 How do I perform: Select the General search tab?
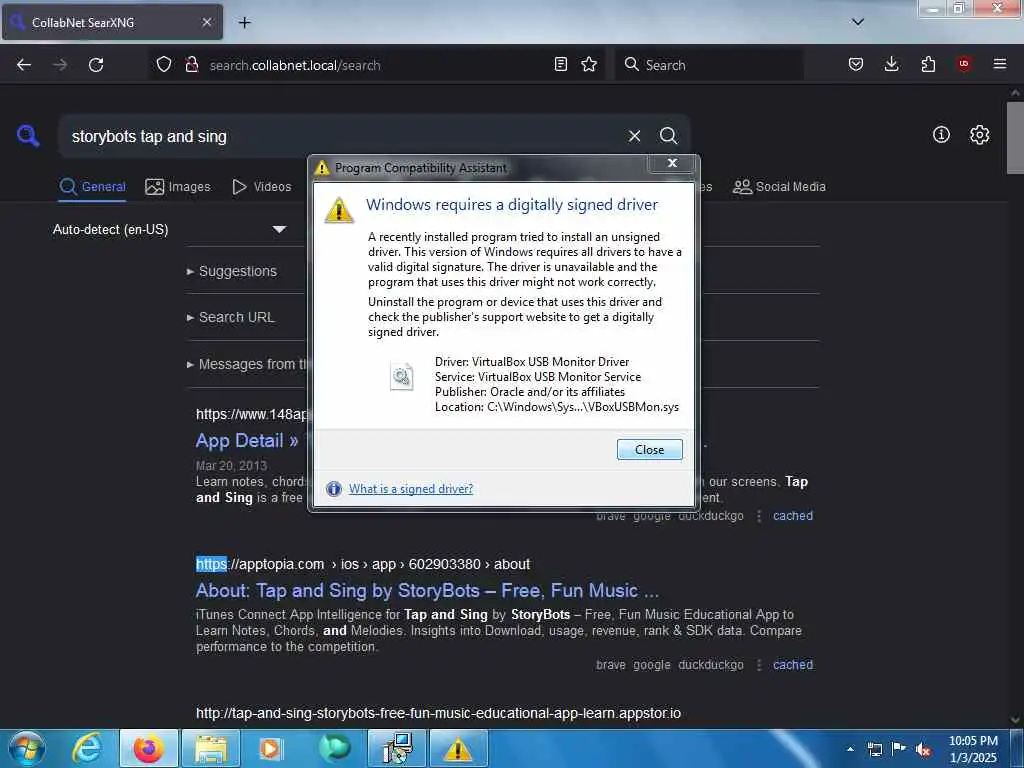tap(92, 187)
